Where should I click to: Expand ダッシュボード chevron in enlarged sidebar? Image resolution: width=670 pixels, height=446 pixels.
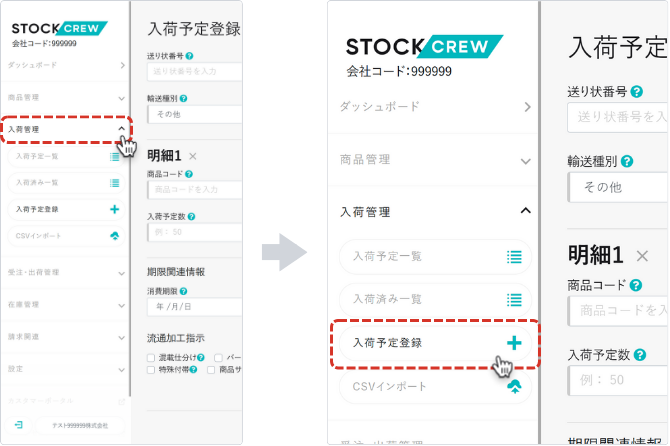click(x=527, y=105)
